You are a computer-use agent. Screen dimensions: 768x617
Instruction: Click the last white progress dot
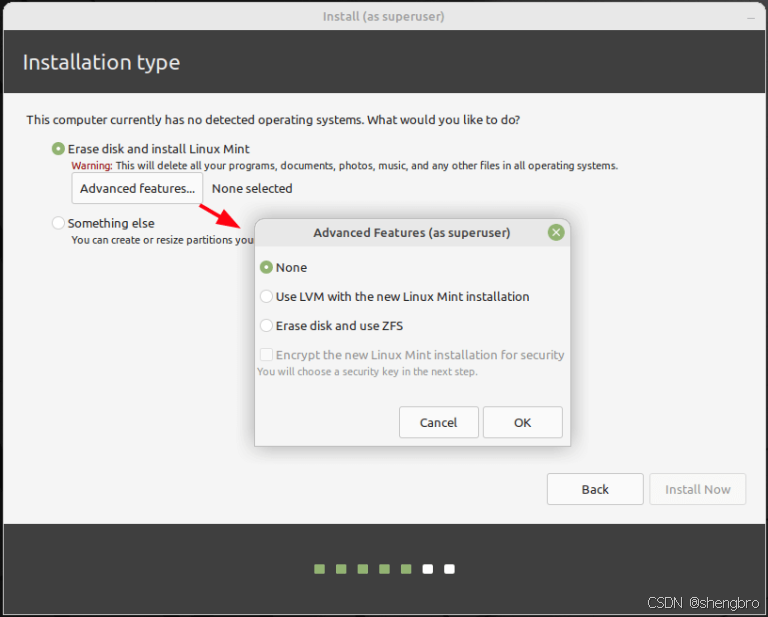click(x=450, y=569)
